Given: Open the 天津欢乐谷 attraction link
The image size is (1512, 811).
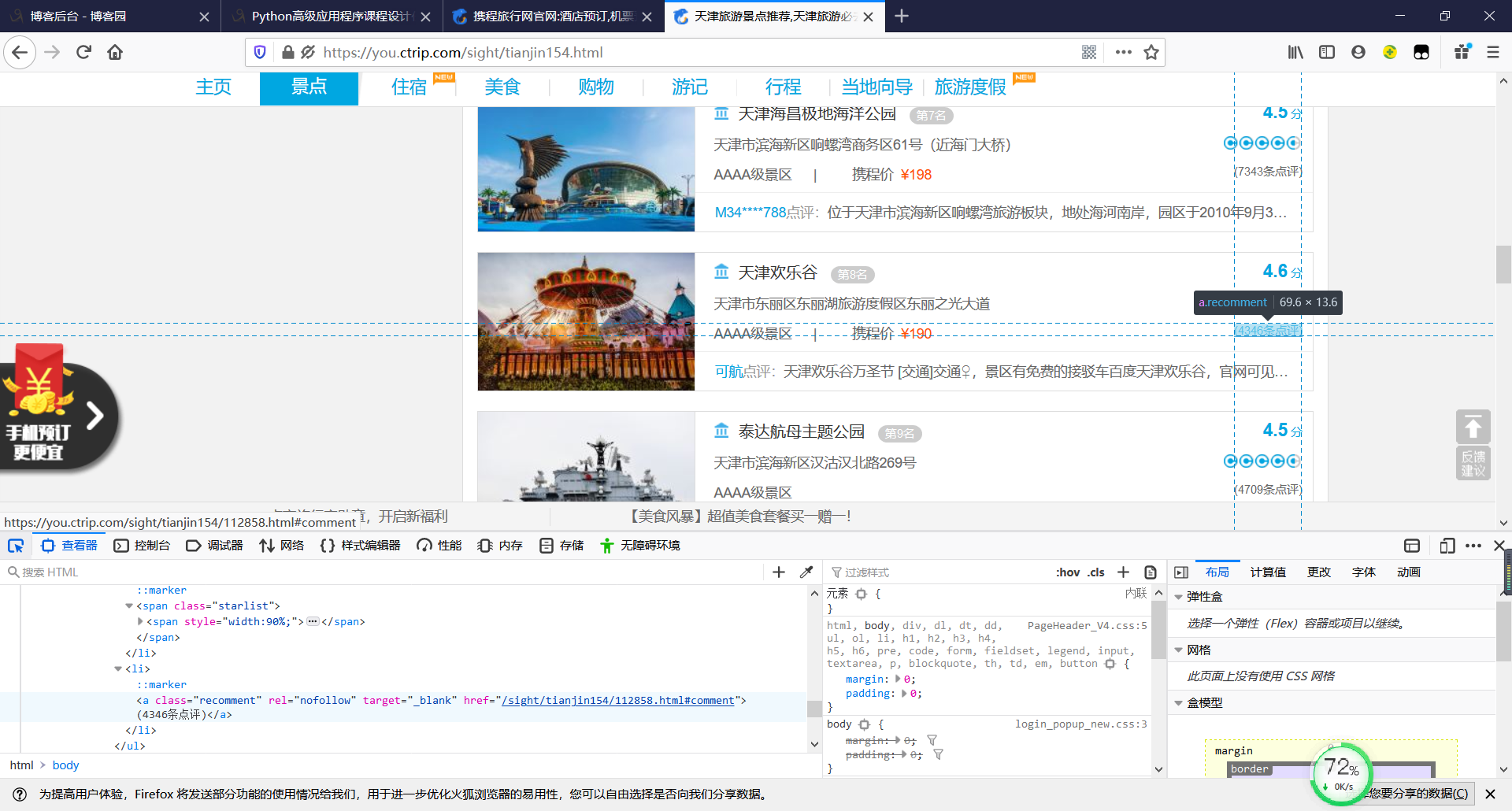Looking at the screenshot, I should pos(777,273).
